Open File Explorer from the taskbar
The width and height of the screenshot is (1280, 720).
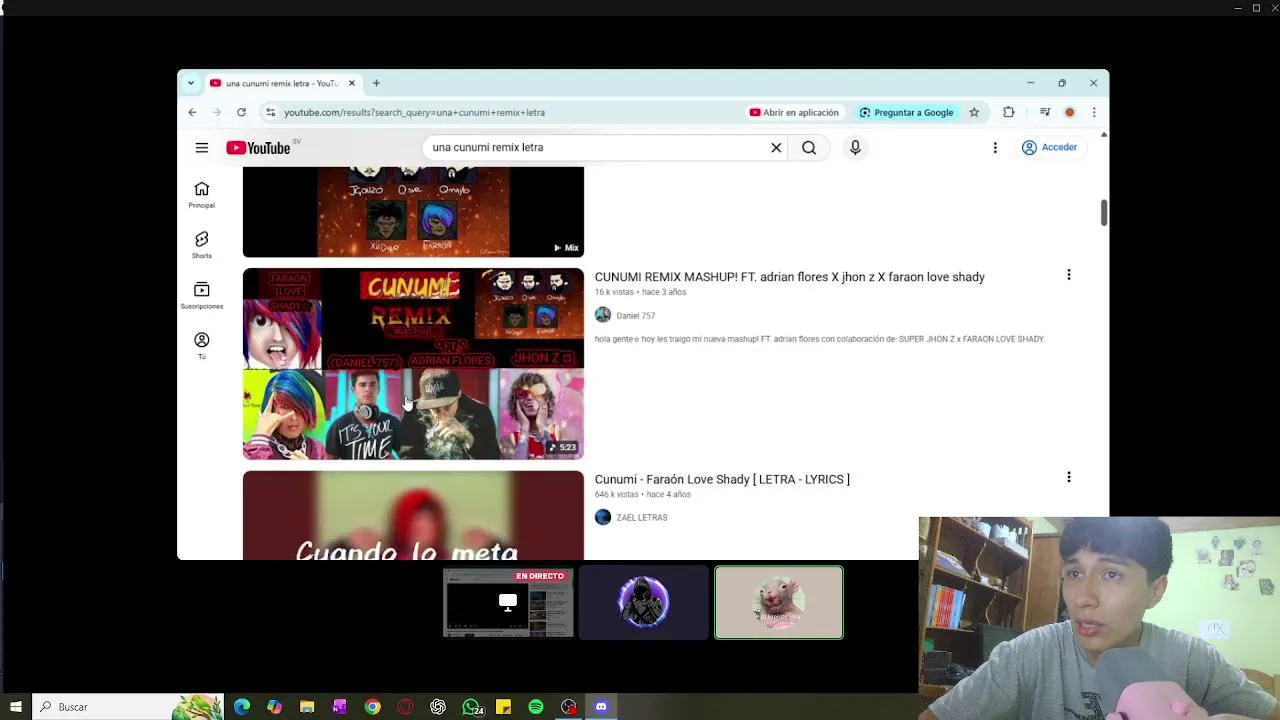307,707
